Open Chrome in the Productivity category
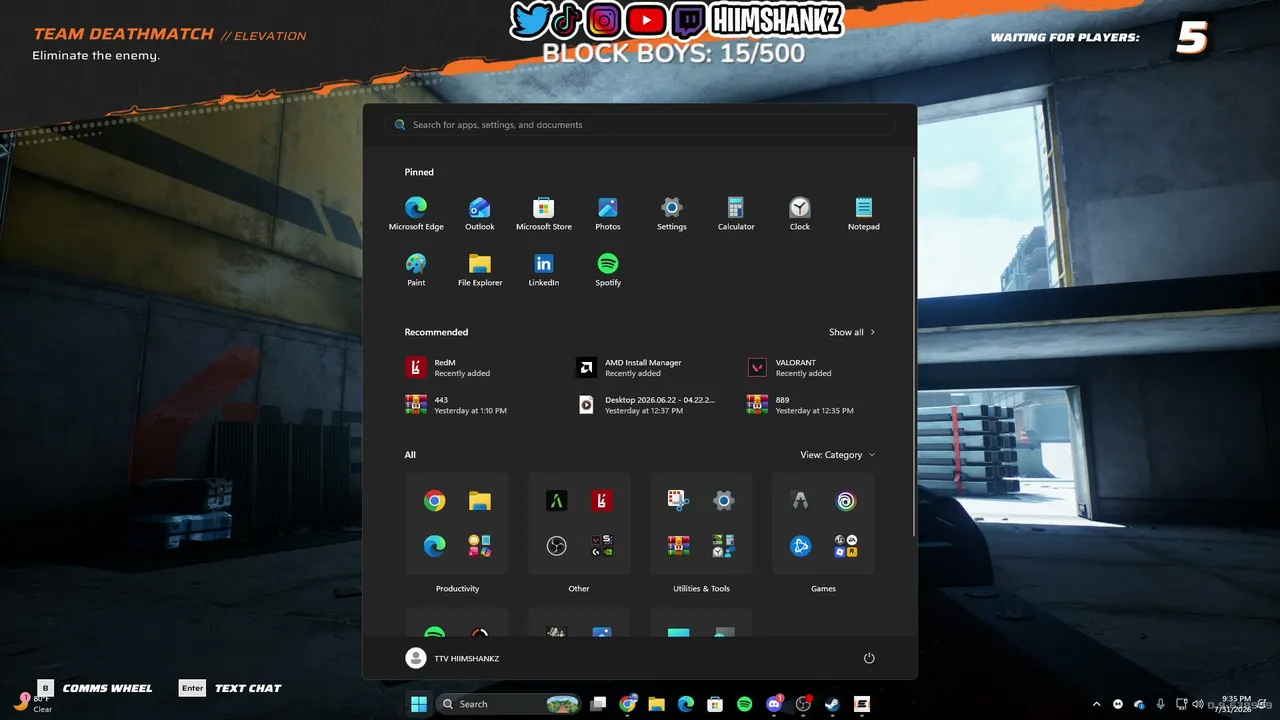This screenshot has height=720, width=1280. point(434,501)
